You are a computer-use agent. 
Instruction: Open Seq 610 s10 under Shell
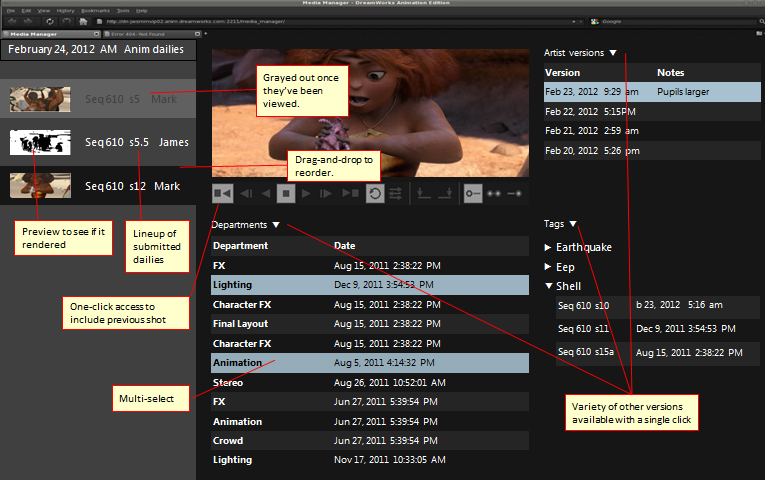click(658, 305)
